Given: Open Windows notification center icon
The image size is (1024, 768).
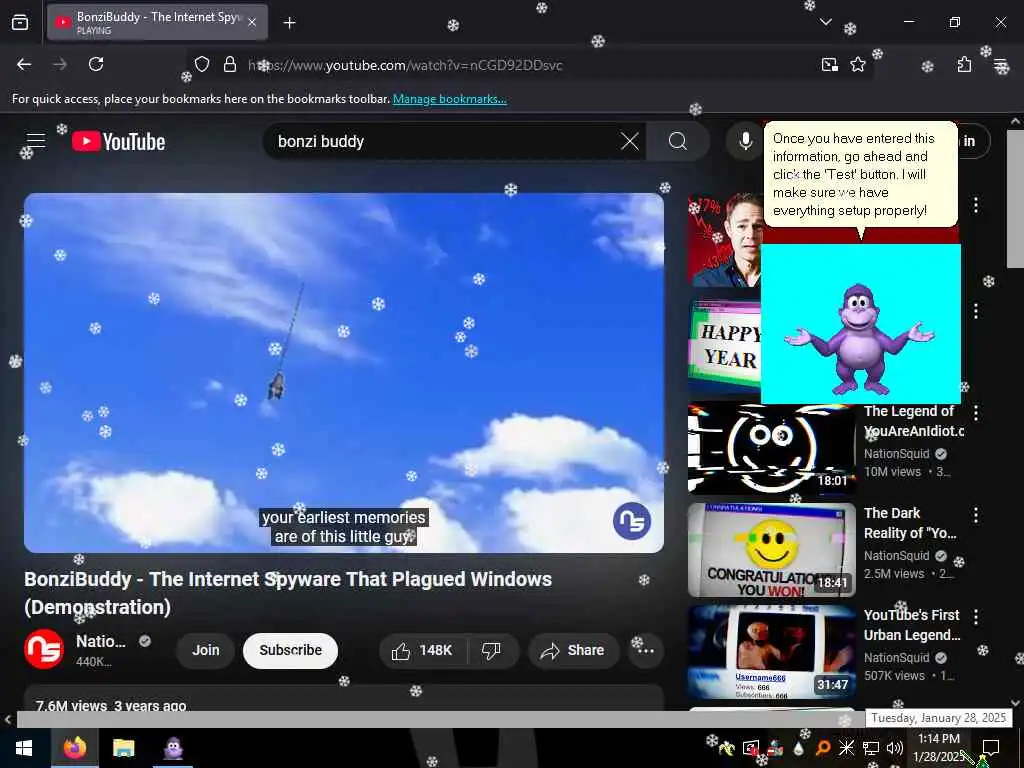Looking at the screenshot, I should 991,748.
